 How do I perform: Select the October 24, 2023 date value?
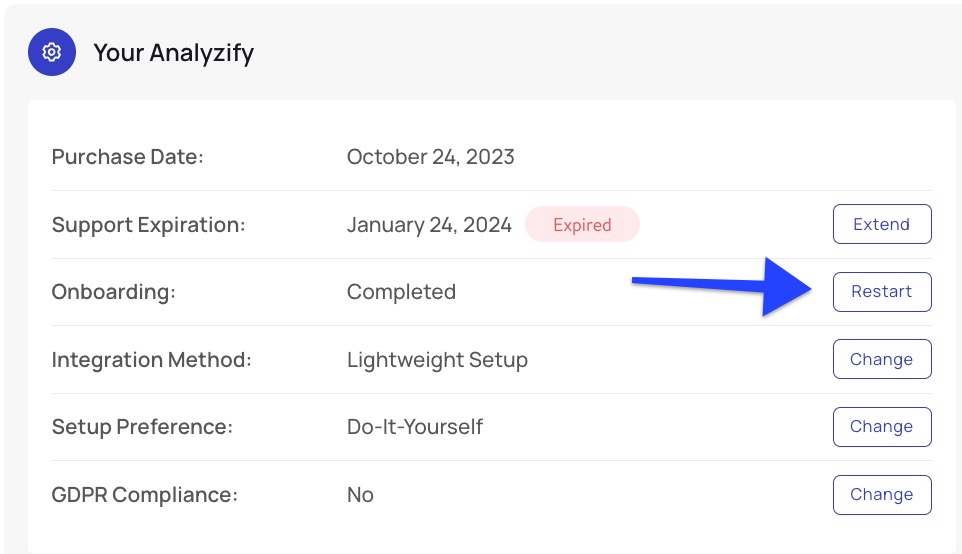pyautogui.click(x=430, y=157)
